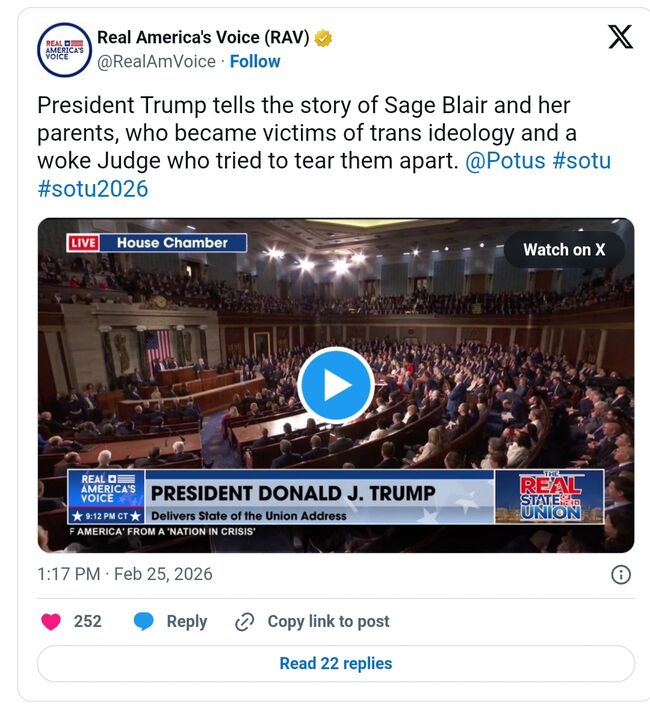Click the blue speech bubble reply icon

[x=144, y=621]
